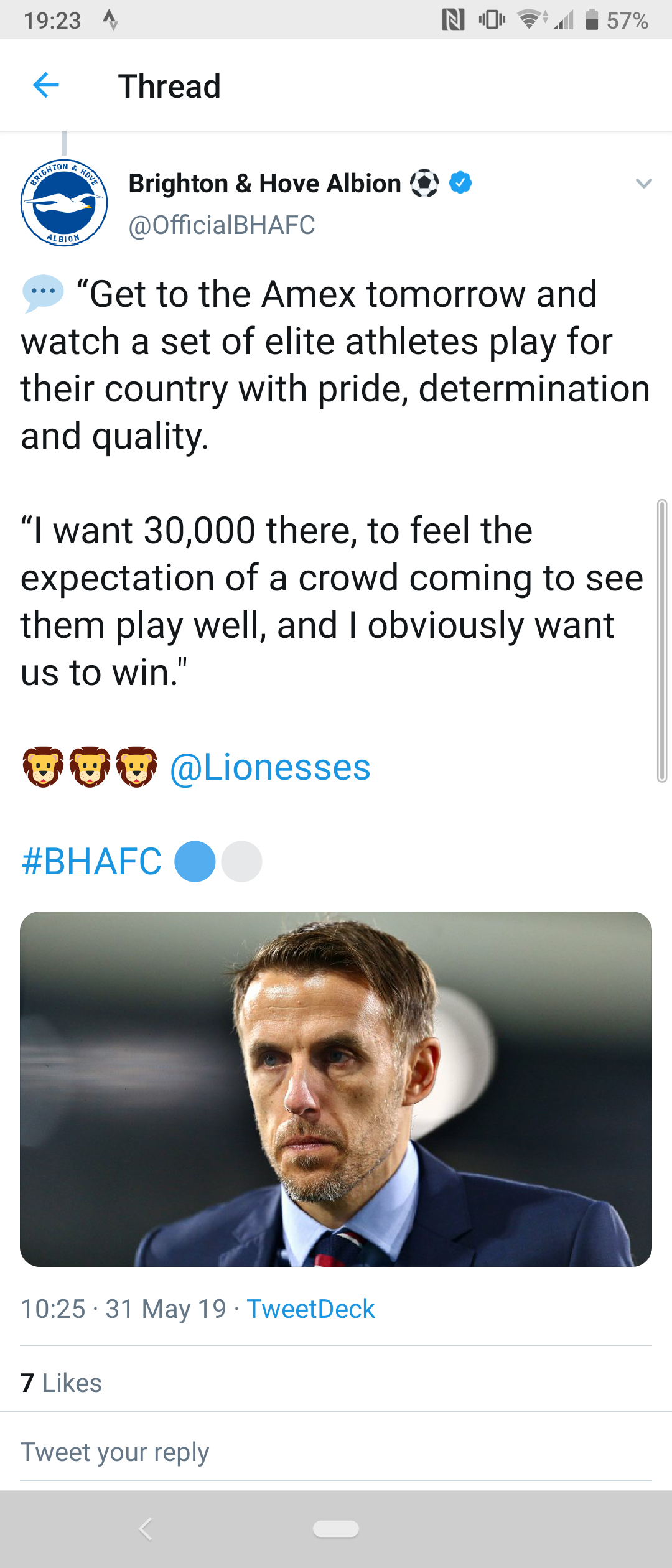Tap the football emoji beside account name

424,183
